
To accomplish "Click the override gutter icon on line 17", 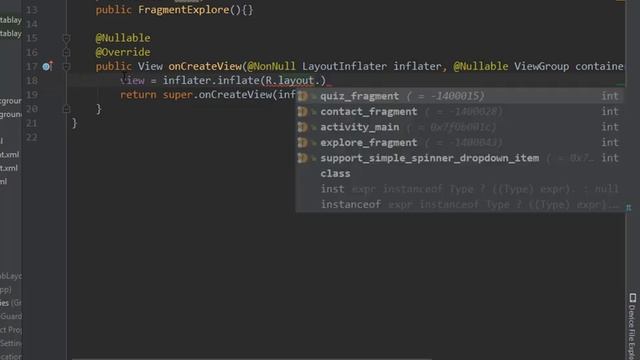I will tap(47, 66).
